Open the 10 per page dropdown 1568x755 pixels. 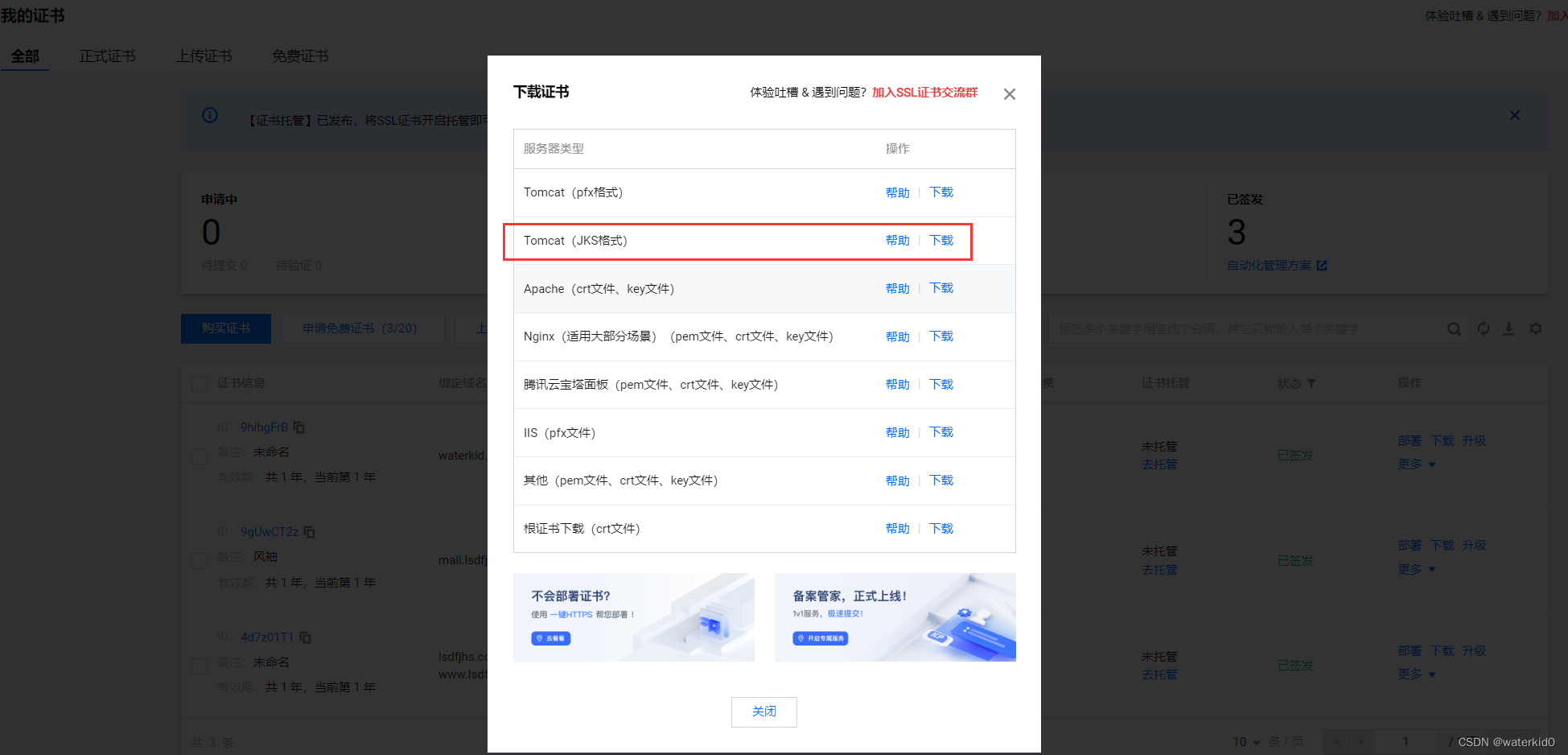(x=1246, y=741)
